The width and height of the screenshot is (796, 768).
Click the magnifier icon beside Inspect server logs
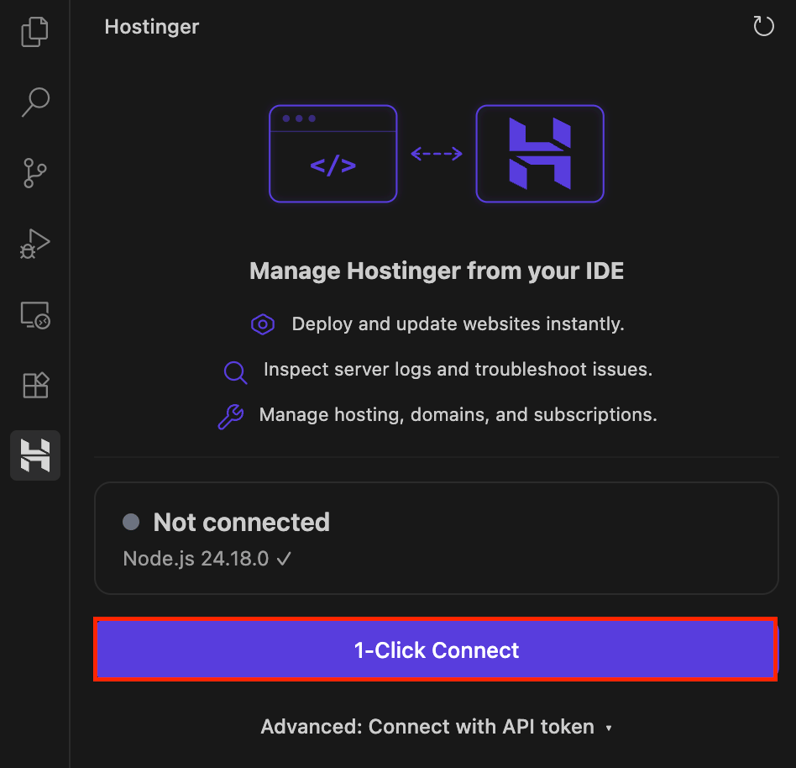pyautogui.click(x=236, y=373)
